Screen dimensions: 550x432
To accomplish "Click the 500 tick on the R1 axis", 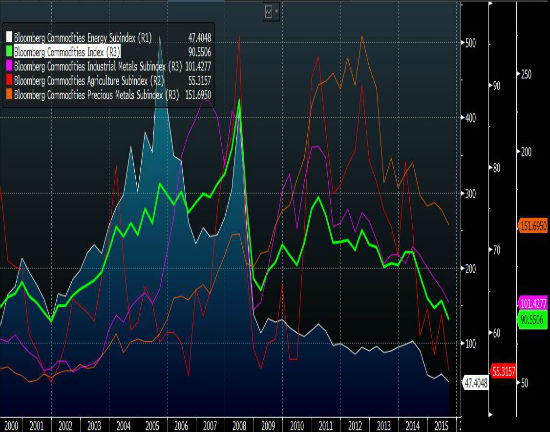I will coord(469,43).
